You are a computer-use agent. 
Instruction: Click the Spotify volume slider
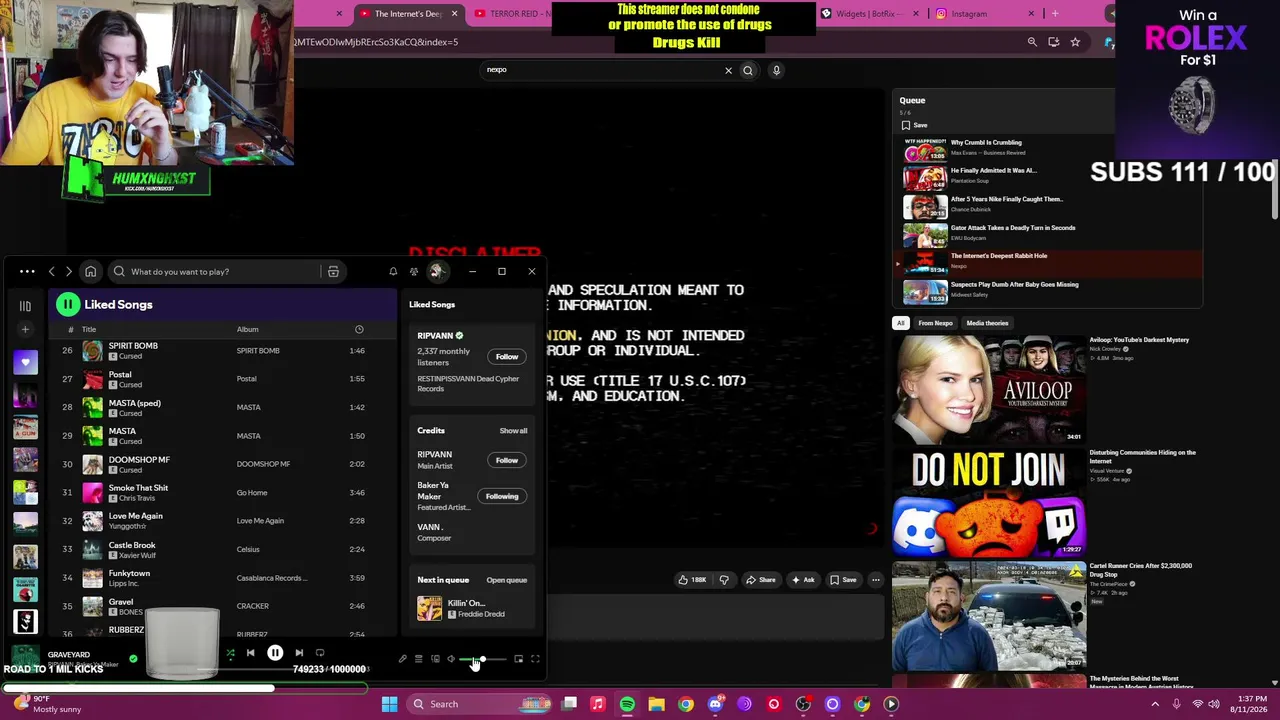click(483, 659)
